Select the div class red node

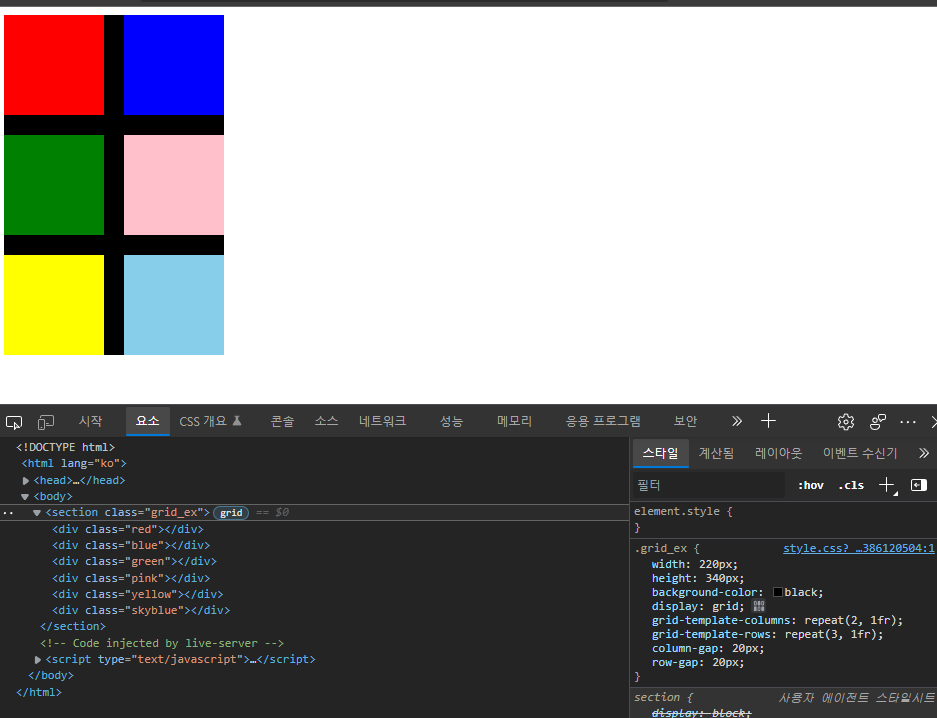[x=127, y=529]
